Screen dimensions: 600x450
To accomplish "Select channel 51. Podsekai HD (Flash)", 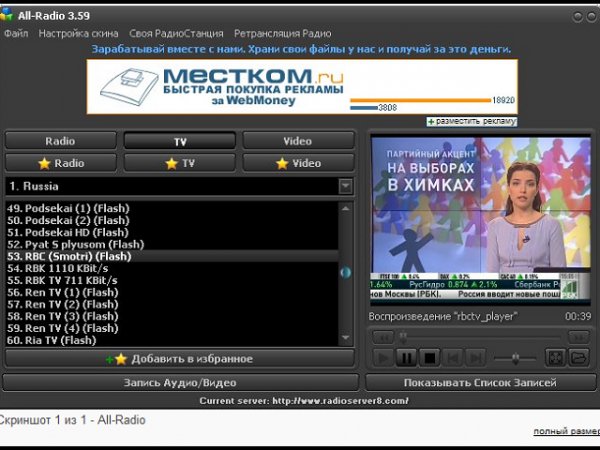I will (x=172, y=233).
